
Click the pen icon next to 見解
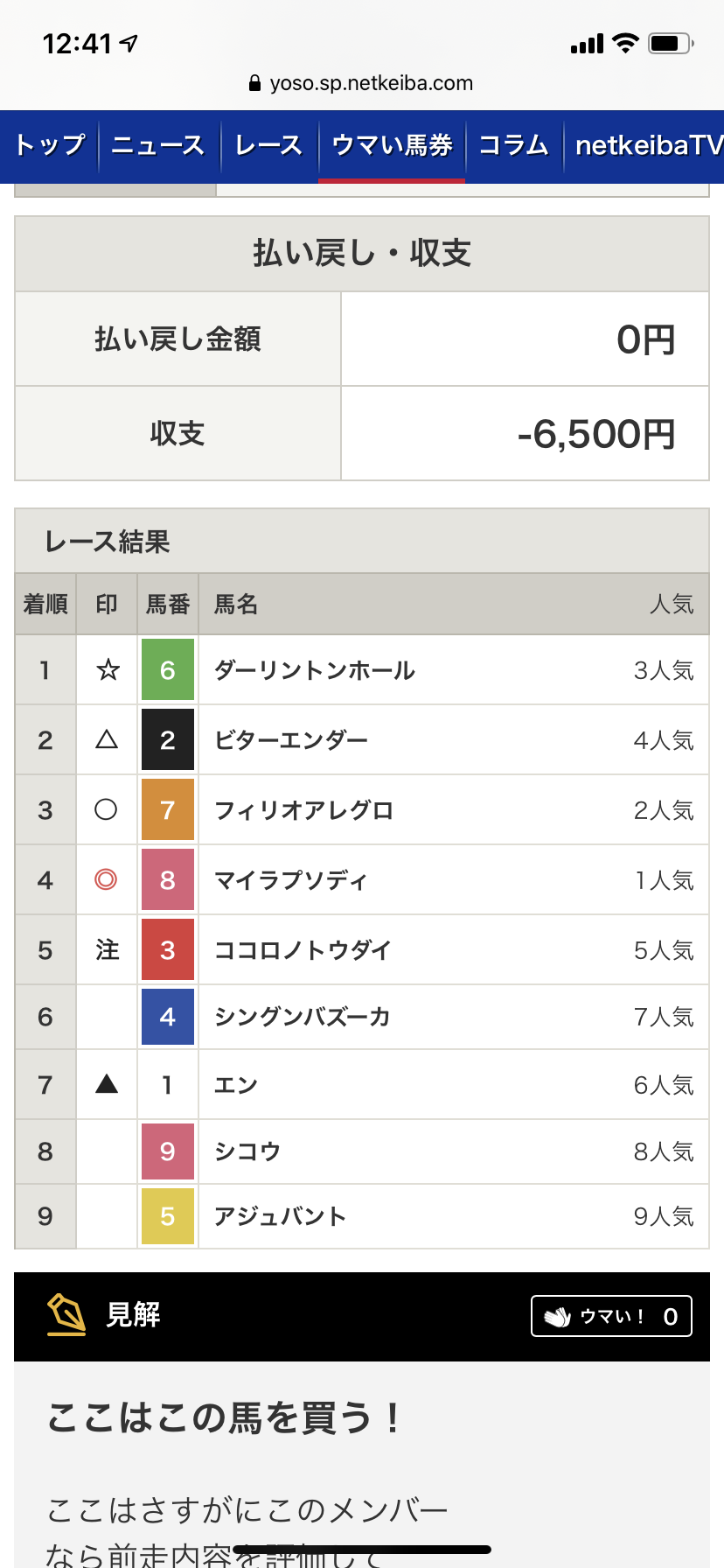[x=66, y=1314]
